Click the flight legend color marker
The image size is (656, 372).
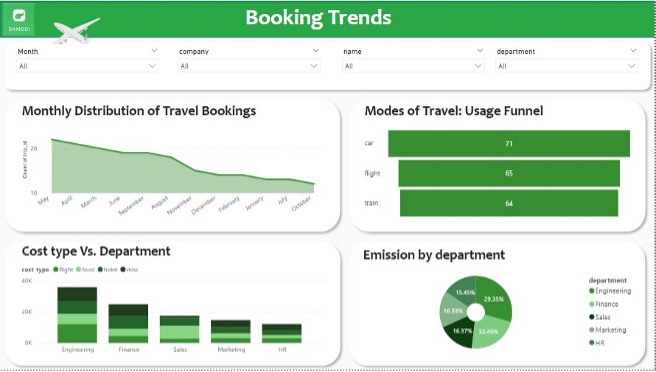tap(56, 269)
